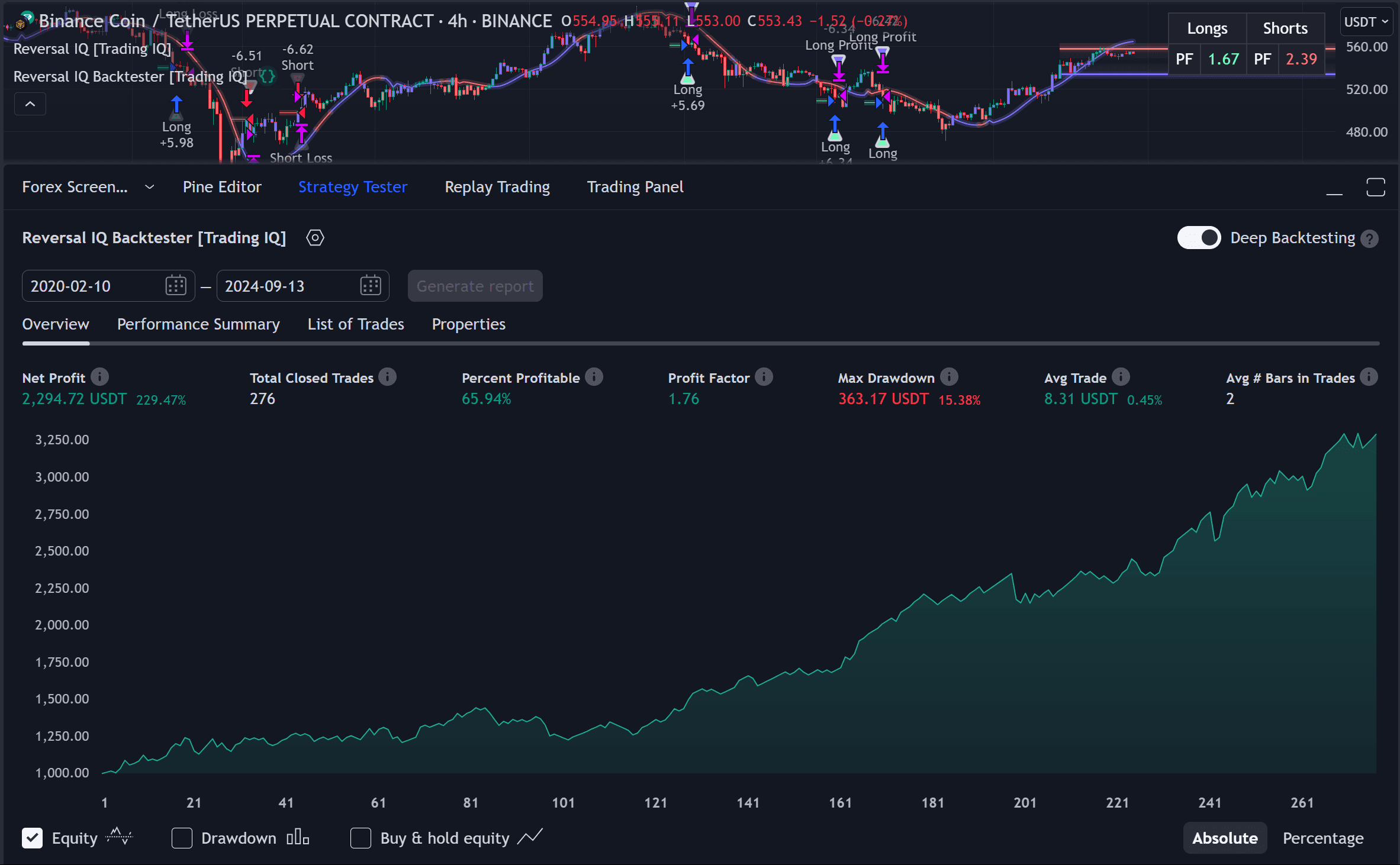Maximize the bottom panel
Viewport: 1400px width, 865px height.
[x=1376, y=187]
